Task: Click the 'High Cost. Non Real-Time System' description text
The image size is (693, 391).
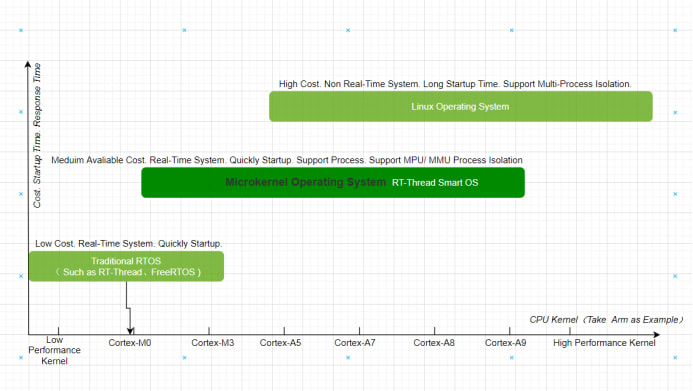Action: click(x=455, y=84)
